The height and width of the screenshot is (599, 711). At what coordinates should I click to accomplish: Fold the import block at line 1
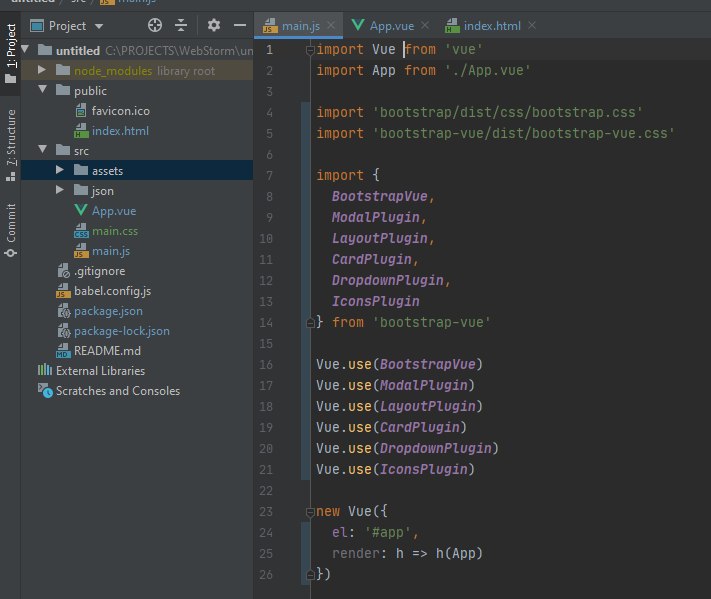coord(310,50)
